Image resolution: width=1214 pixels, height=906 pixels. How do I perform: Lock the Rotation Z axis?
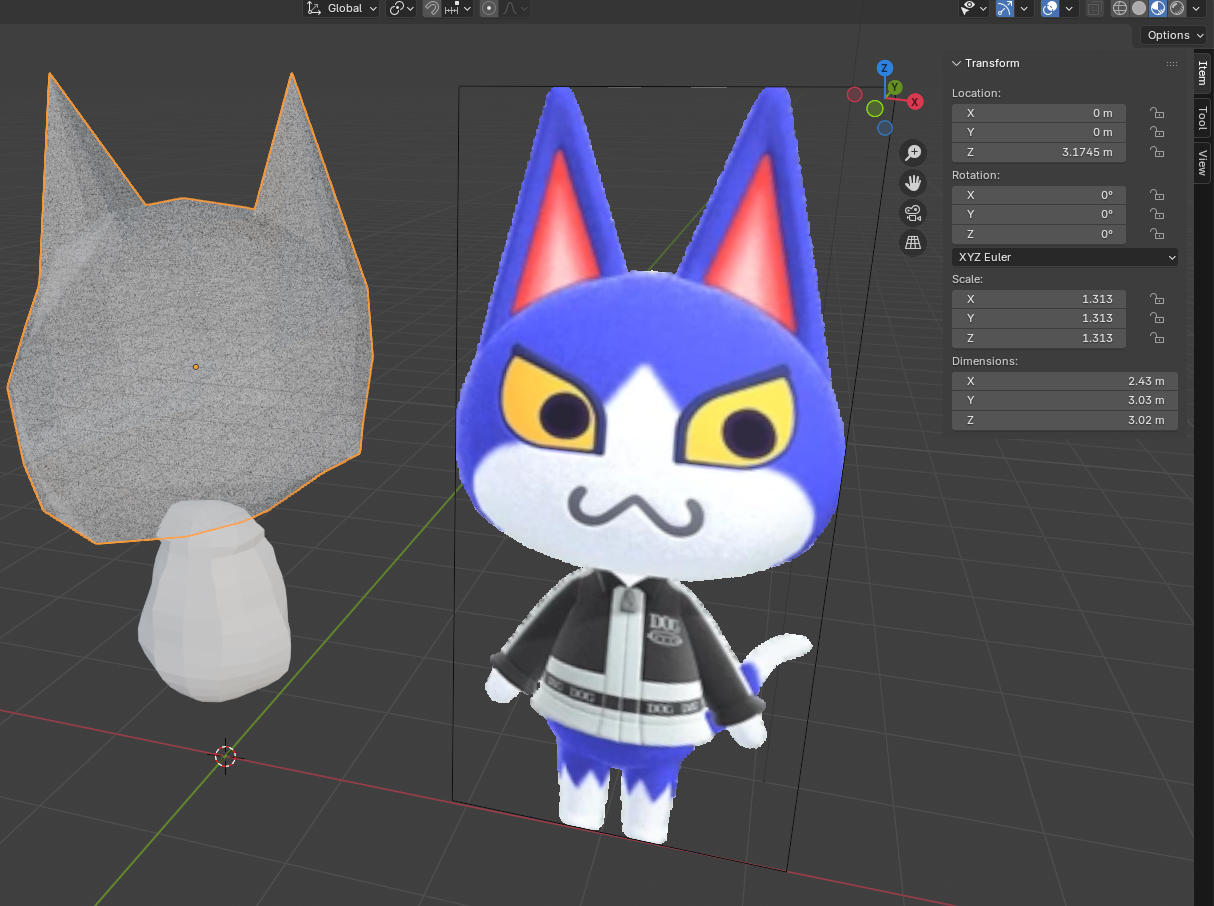pyautogui.click(x=1156, y=234)
